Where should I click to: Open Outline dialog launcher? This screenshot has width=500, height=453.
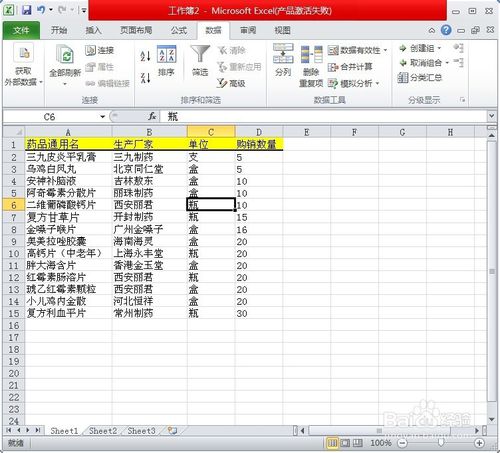click(x=462, y=100)
